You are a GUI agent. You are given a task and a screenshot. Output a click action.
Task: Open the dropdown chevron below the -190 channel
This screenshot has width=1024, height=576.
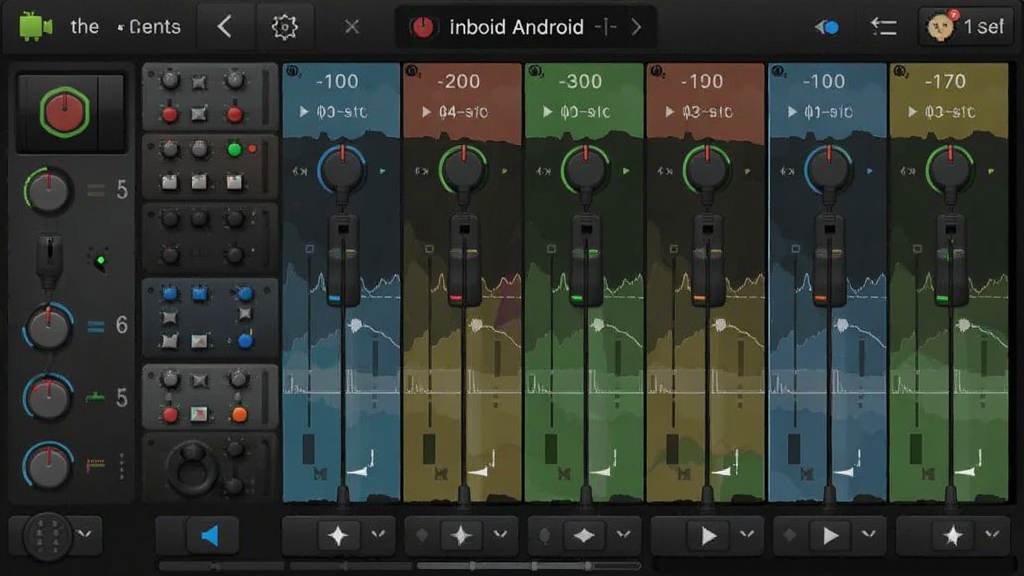click(746, 535)
